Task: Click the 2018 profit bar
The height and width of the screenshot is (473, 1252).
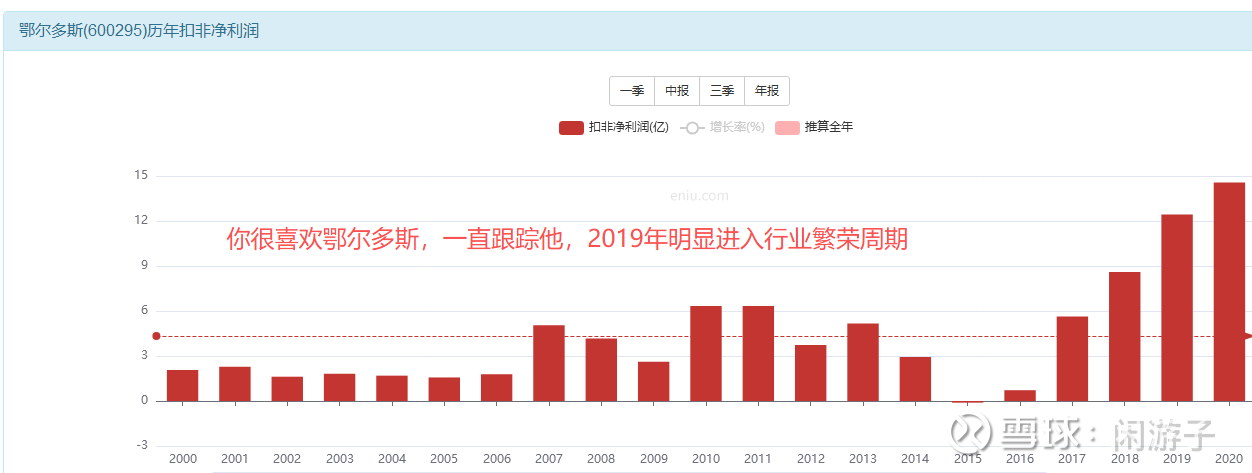Action: pyautogui.click(x=1125, y=337)
